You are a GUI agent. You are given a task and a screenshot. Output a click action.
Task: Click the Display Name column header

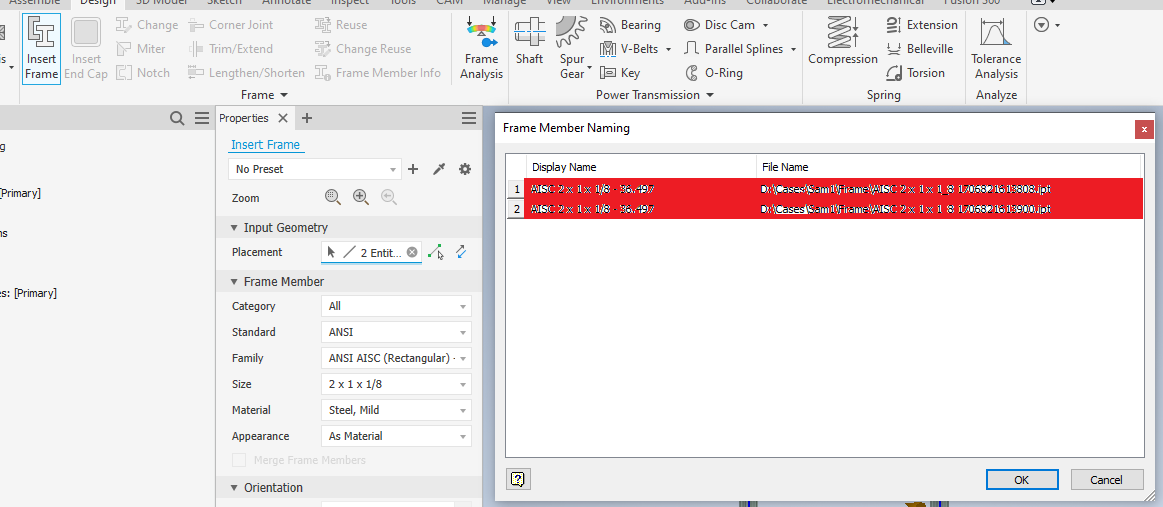(x=641, y=167)
